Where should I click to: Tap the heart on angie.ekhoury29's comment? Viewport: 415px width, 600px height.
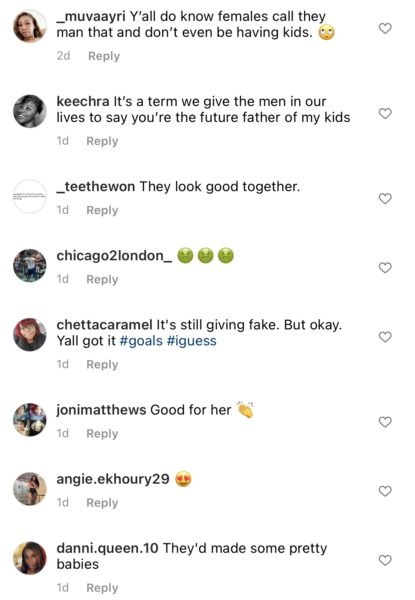click(x=385, y=491)
